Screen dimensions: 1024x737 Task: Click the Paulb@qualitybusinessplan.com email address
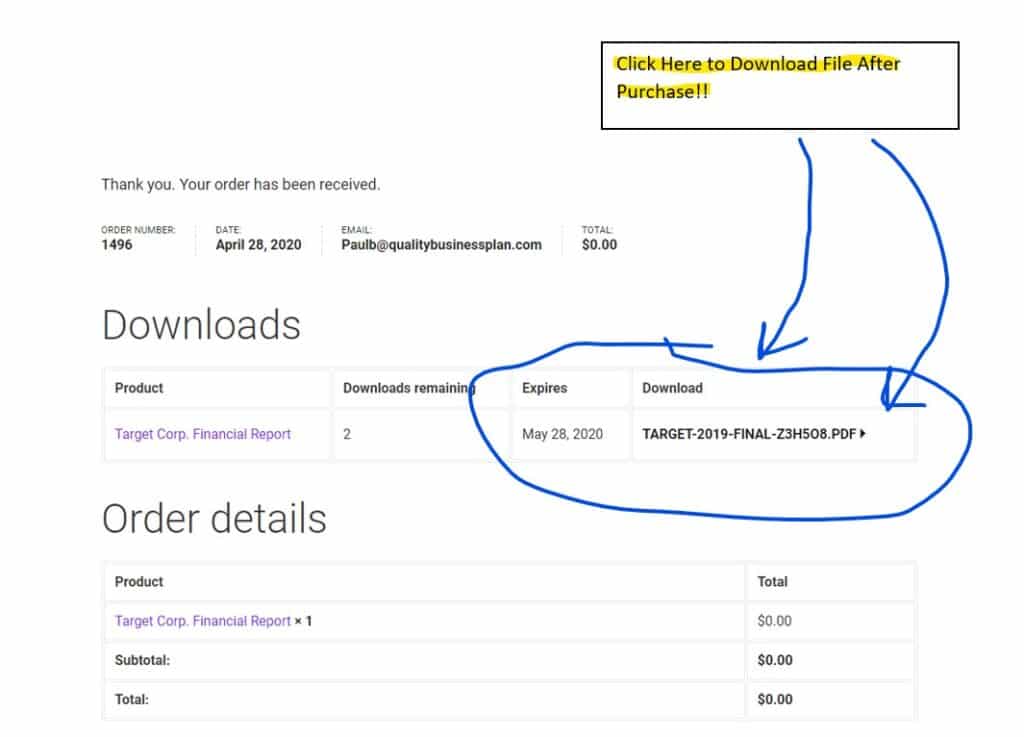click(441, 245)
